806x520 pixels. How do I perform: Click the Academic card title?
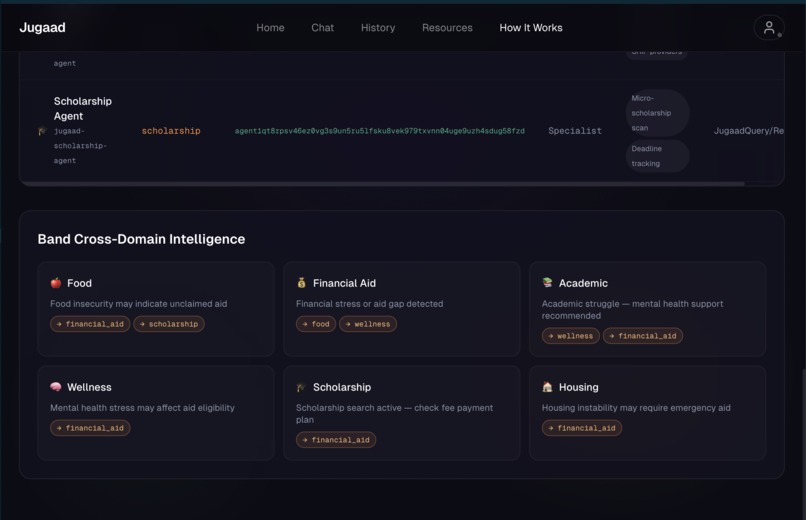583,283
